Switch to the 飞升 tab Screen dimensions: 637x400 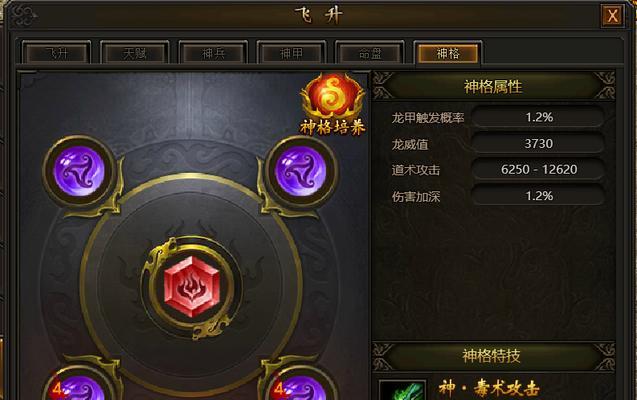56,53
